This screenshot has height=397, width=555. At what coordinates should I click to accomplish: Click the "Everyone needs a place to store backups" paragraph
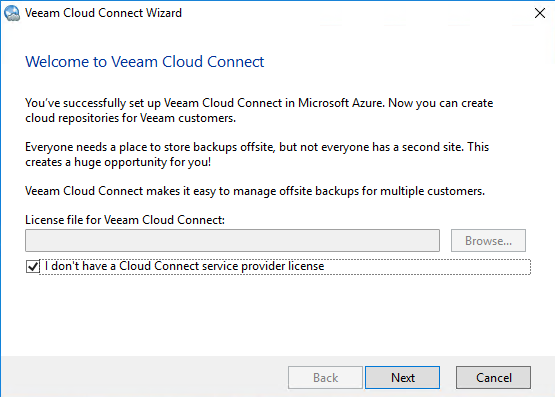click(257, 154)
